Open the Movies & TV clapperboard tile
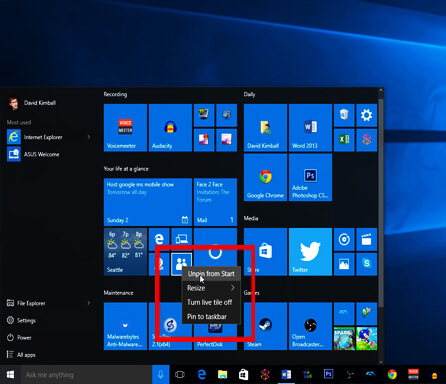This screenshot has width=446, height=384. tap(367, 239)
